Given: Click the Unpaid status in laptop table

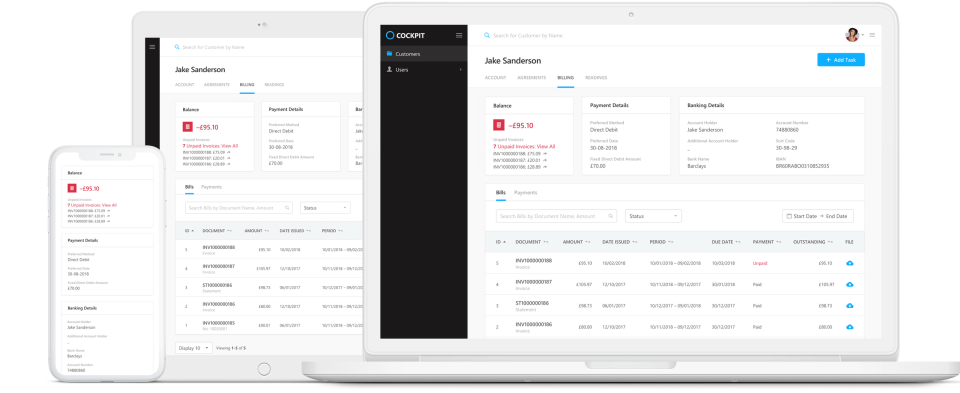Looking at the screenshot, I should point(760,263).
